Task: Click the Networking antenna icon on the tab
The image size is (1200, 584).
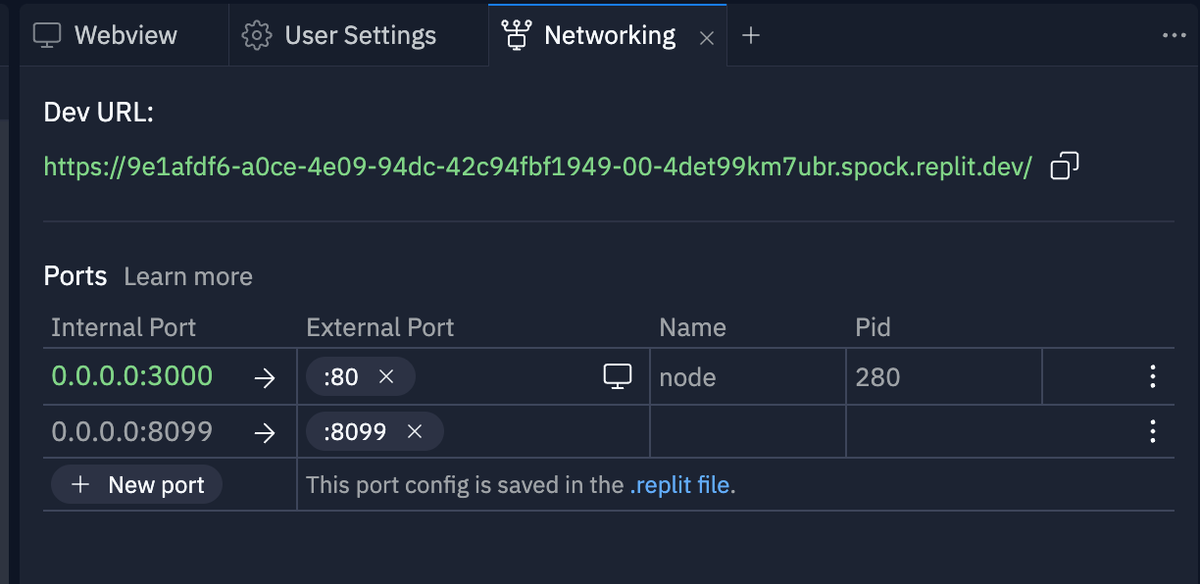Action: click(517, 34)
